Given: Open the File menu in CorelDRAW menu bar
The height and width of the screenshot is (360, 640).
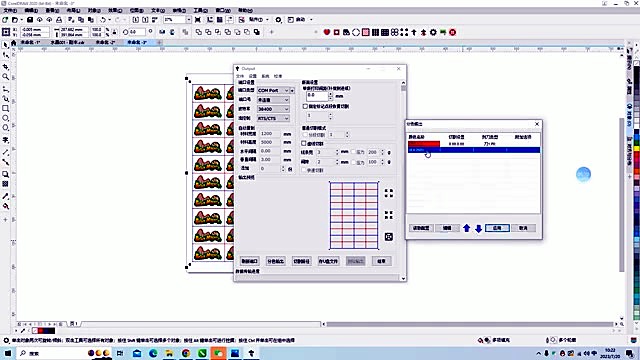Looking at the screenshot, I should point(10,10).
